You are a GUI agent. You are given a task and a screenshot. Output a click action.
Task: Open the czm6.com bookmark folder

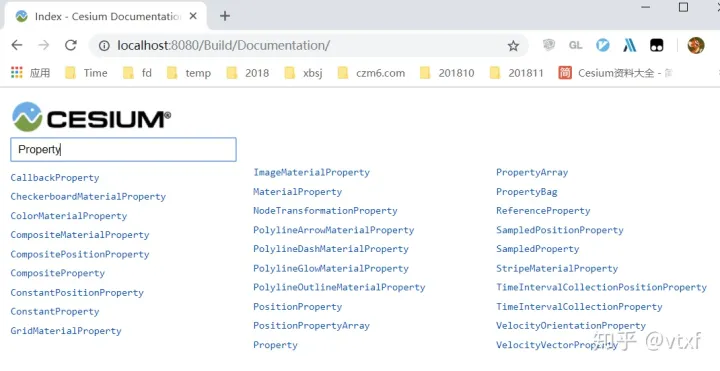pyautogui.click(x=371, y=73)
